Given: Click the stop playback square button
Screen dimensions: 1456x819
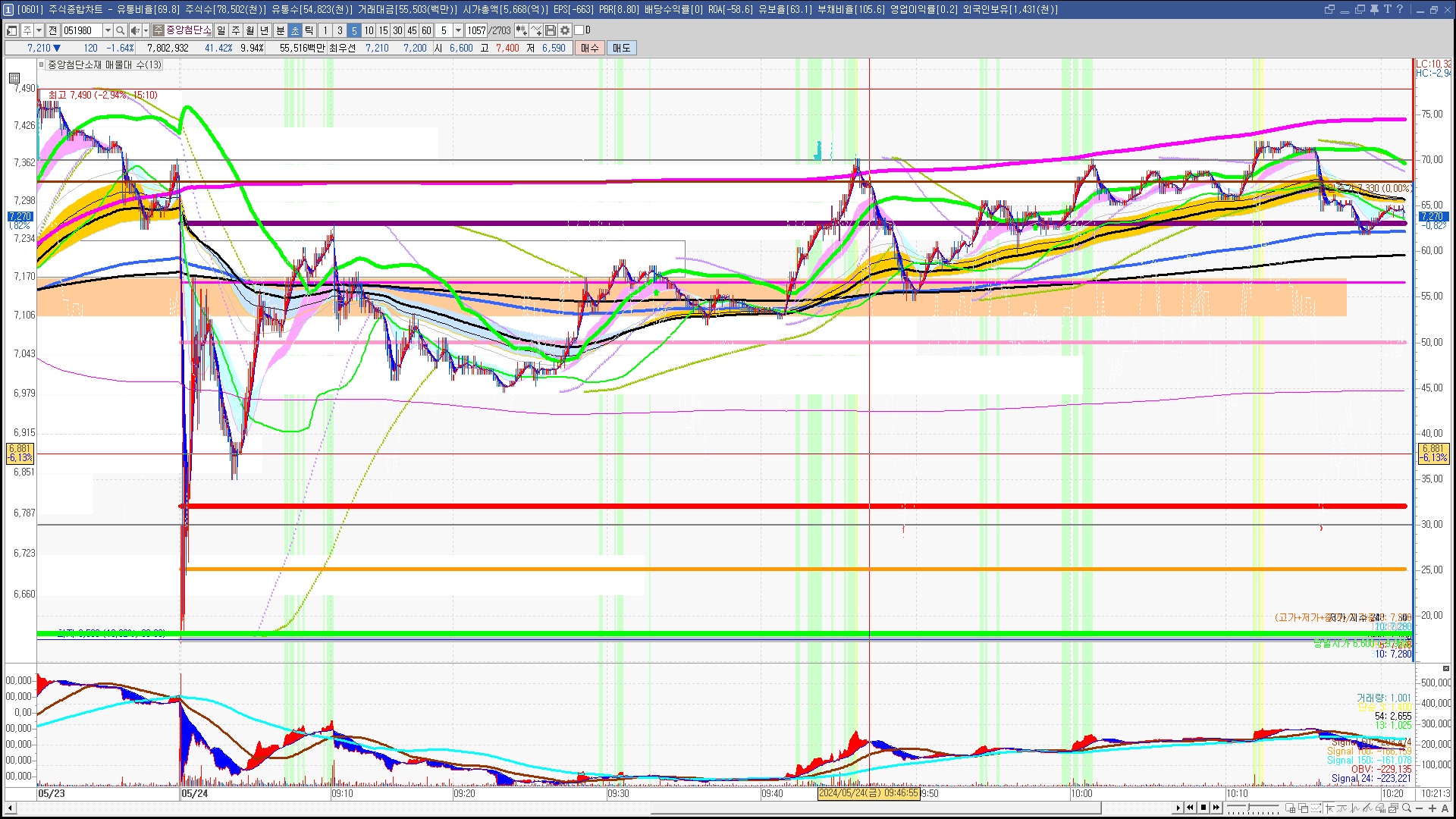Looking at the screenshot, I should point(1203,808).
